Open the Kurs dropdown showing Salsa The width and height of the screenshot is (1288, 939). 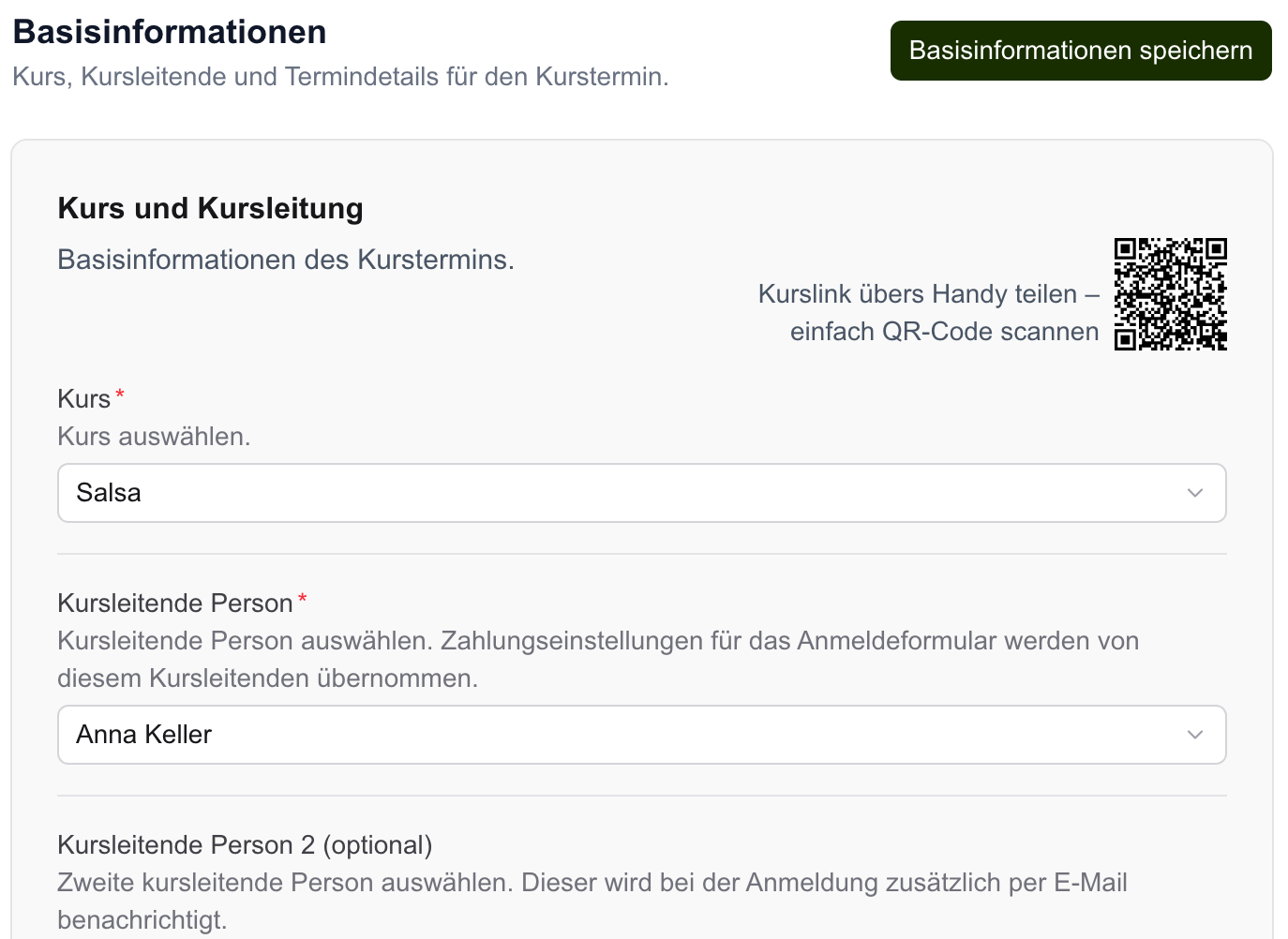(x=642, y=492)
